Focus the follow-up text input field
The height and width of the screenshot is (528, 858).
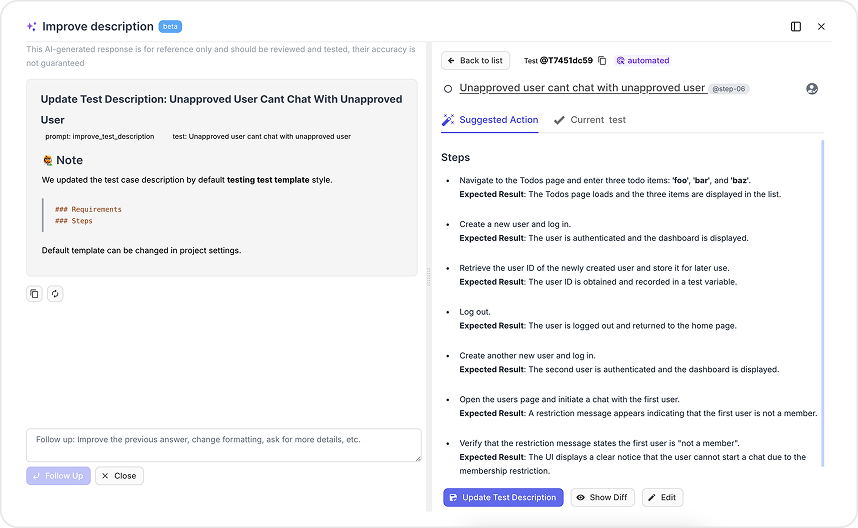[x=224, y=445]
